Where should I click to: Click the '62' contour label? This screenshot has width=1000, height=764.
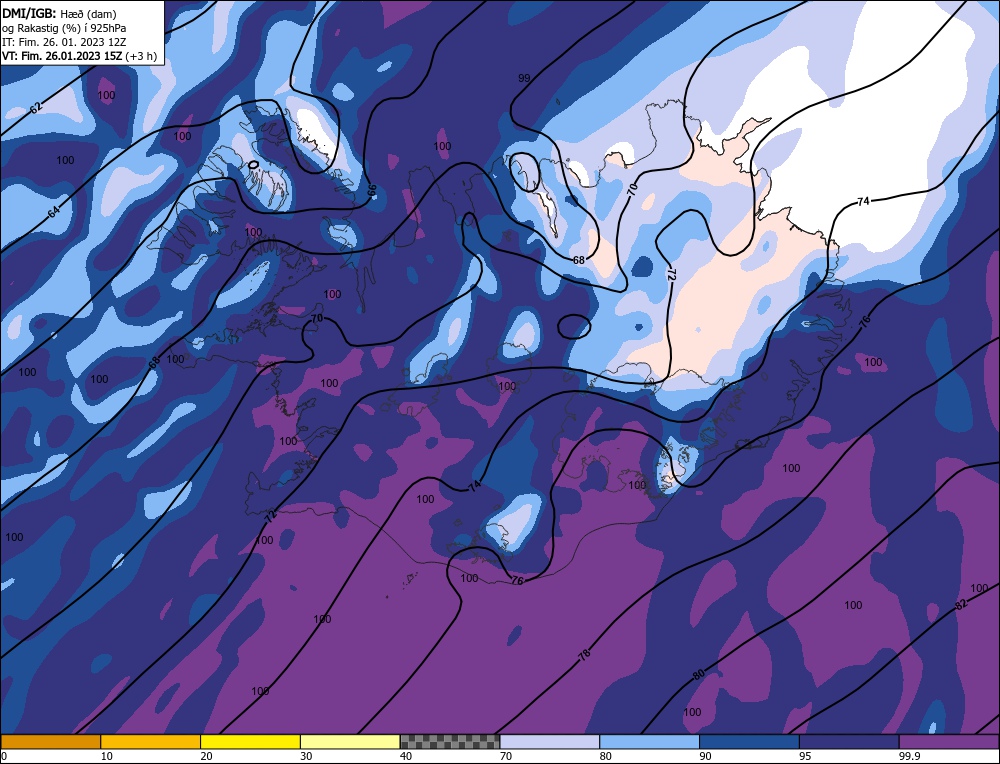tap(36, 108)
